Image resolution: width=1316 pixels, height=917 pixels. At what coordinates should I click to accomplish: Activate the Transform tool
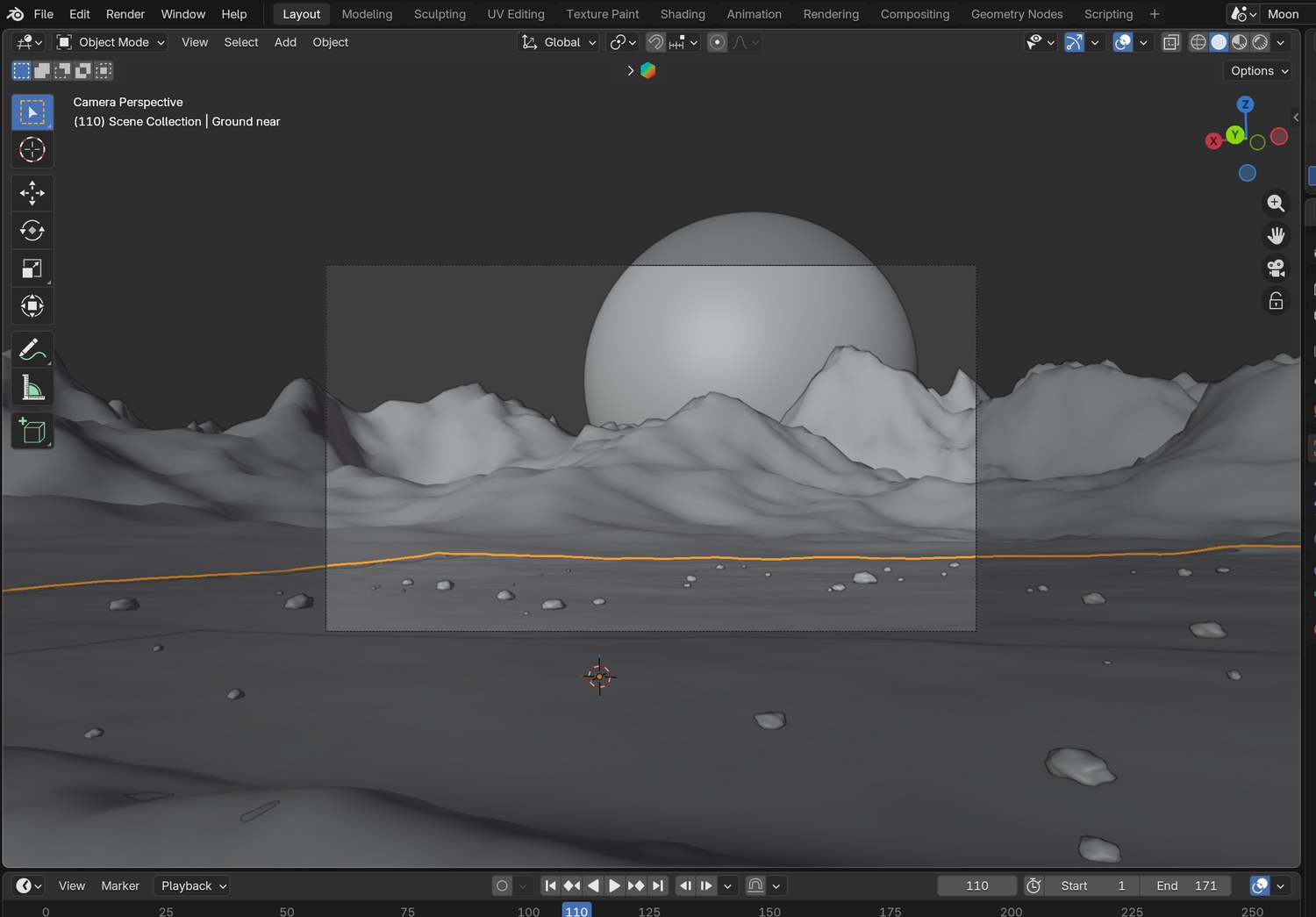pos(32,306)
